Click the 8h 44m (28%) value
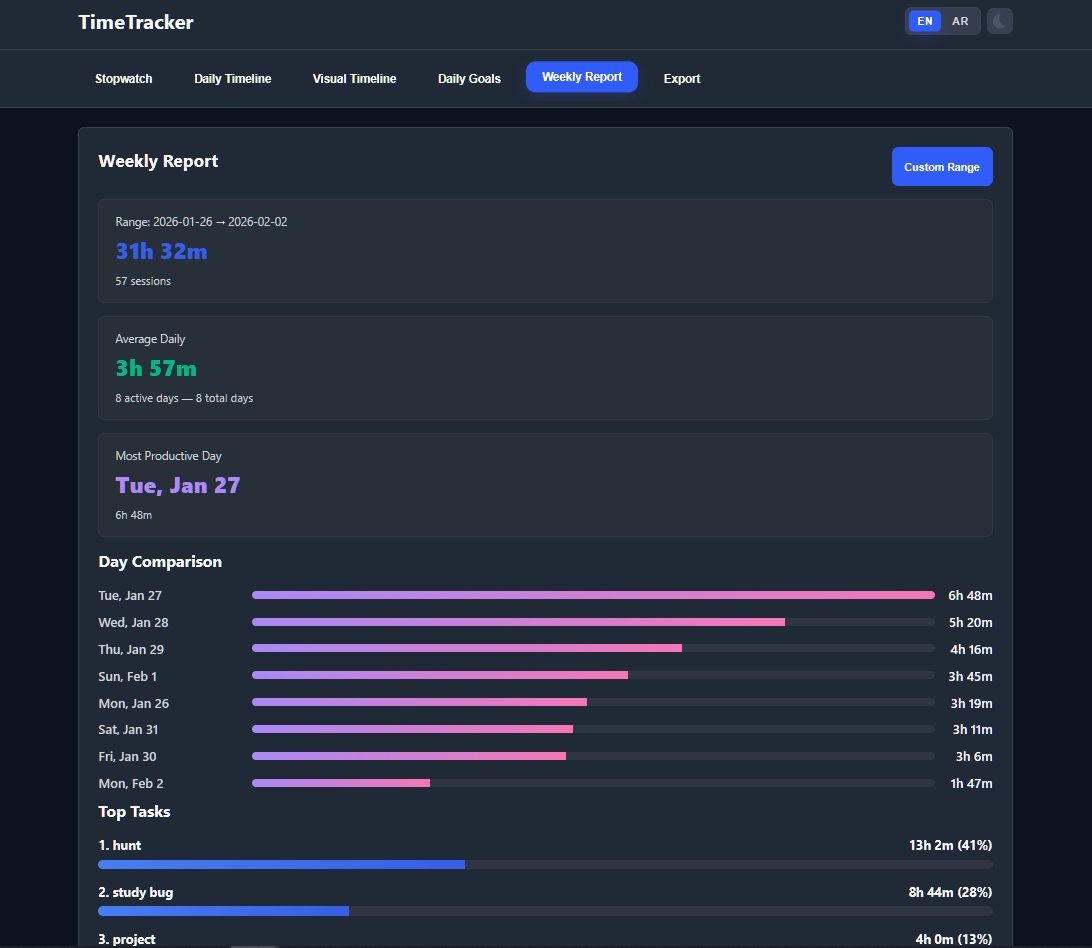The image size is (1092, 948). (951, 892)
